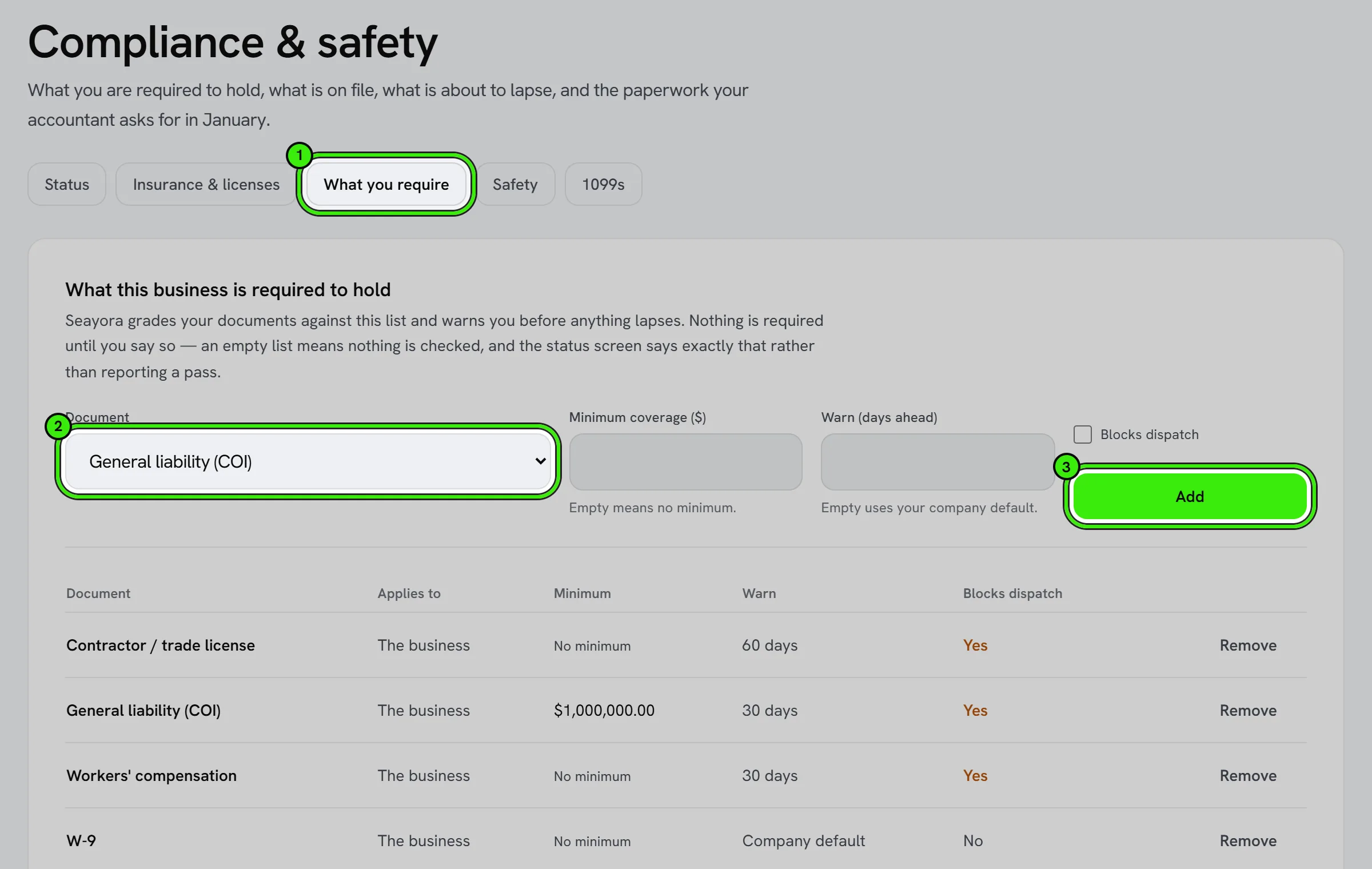This screenshot has height=869, width=1372.
Task: Click the Contractor / trade license row name
Action: point(161,645)
